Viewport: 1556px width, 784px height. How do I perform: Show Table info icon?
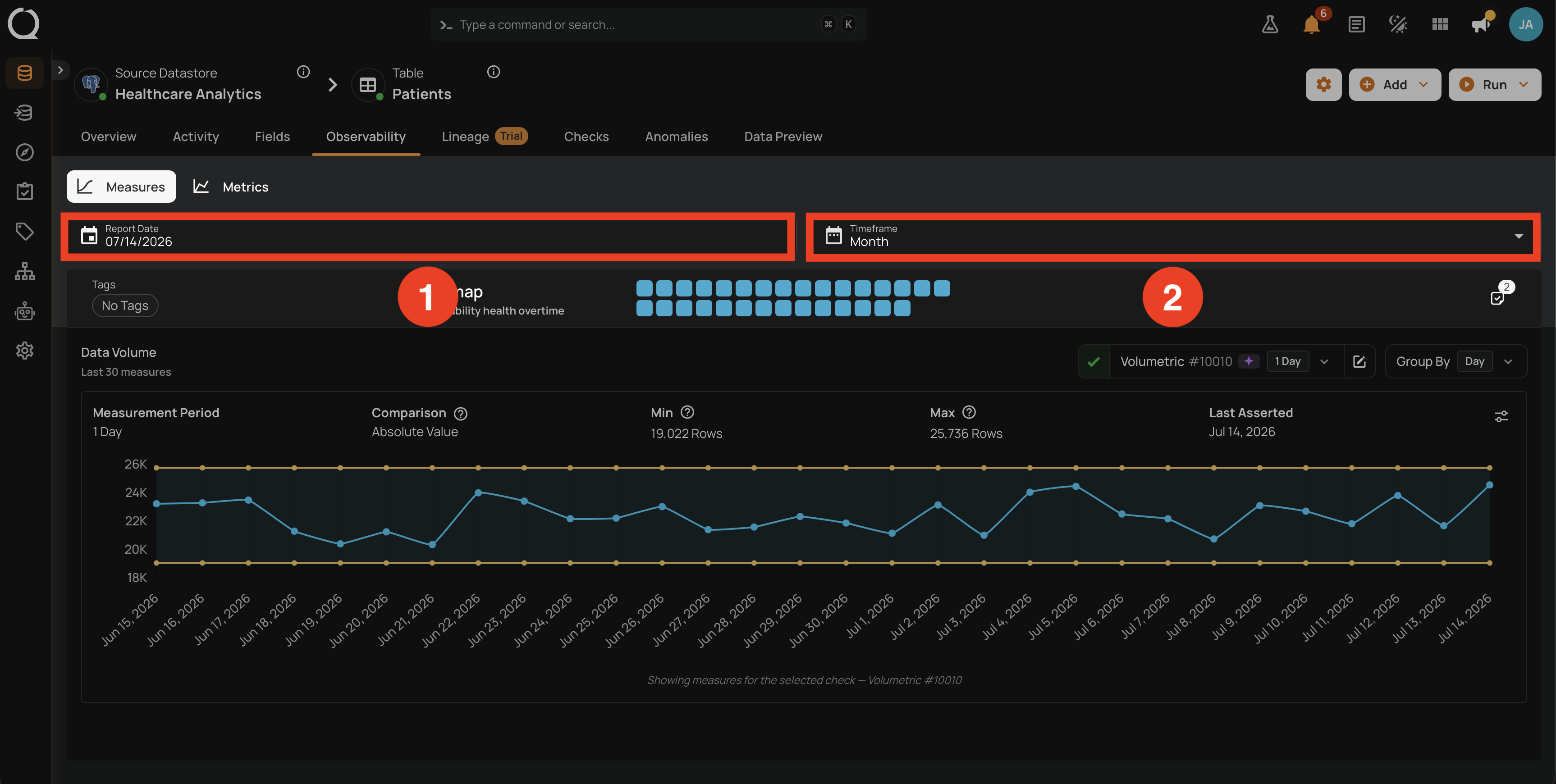pos(494,72)
